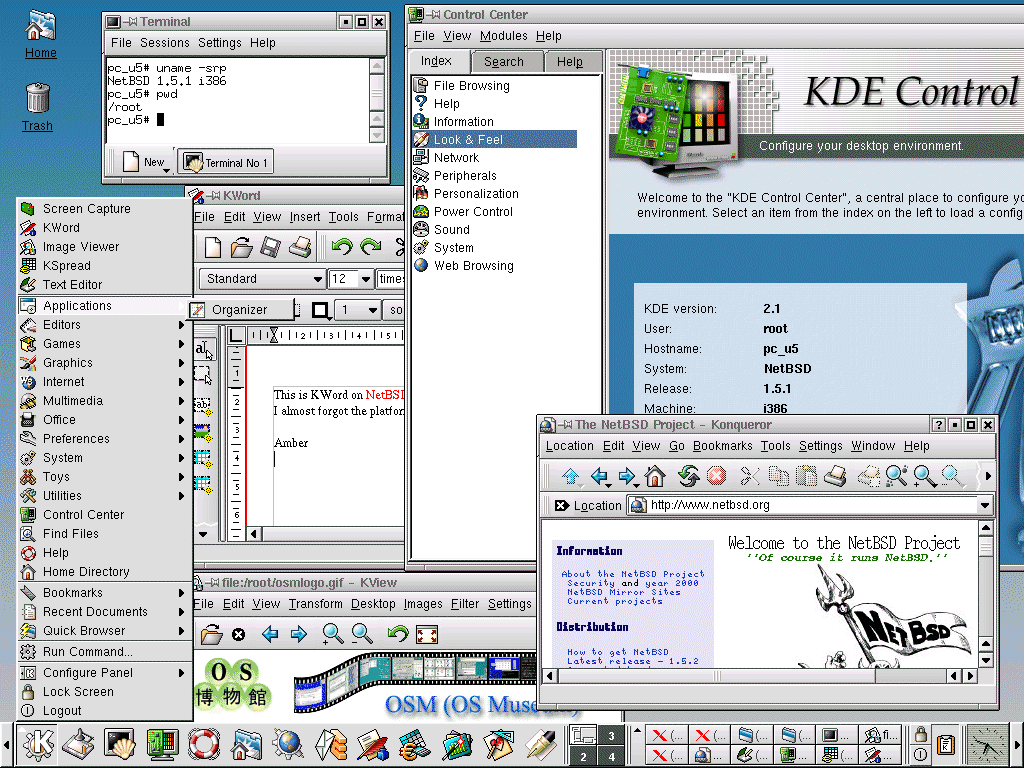
Task: Open the Sessions menu in Terminal
Action: point(165,42)
